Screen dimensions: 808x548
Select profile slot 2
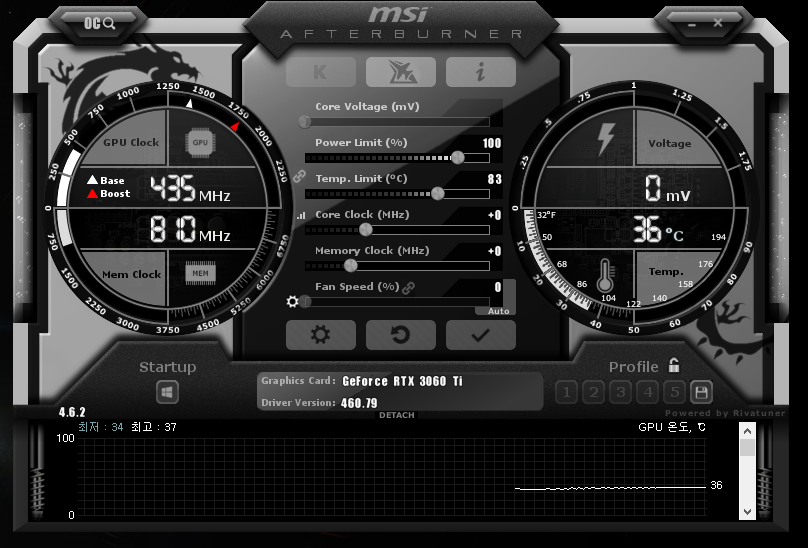(594, 393)
